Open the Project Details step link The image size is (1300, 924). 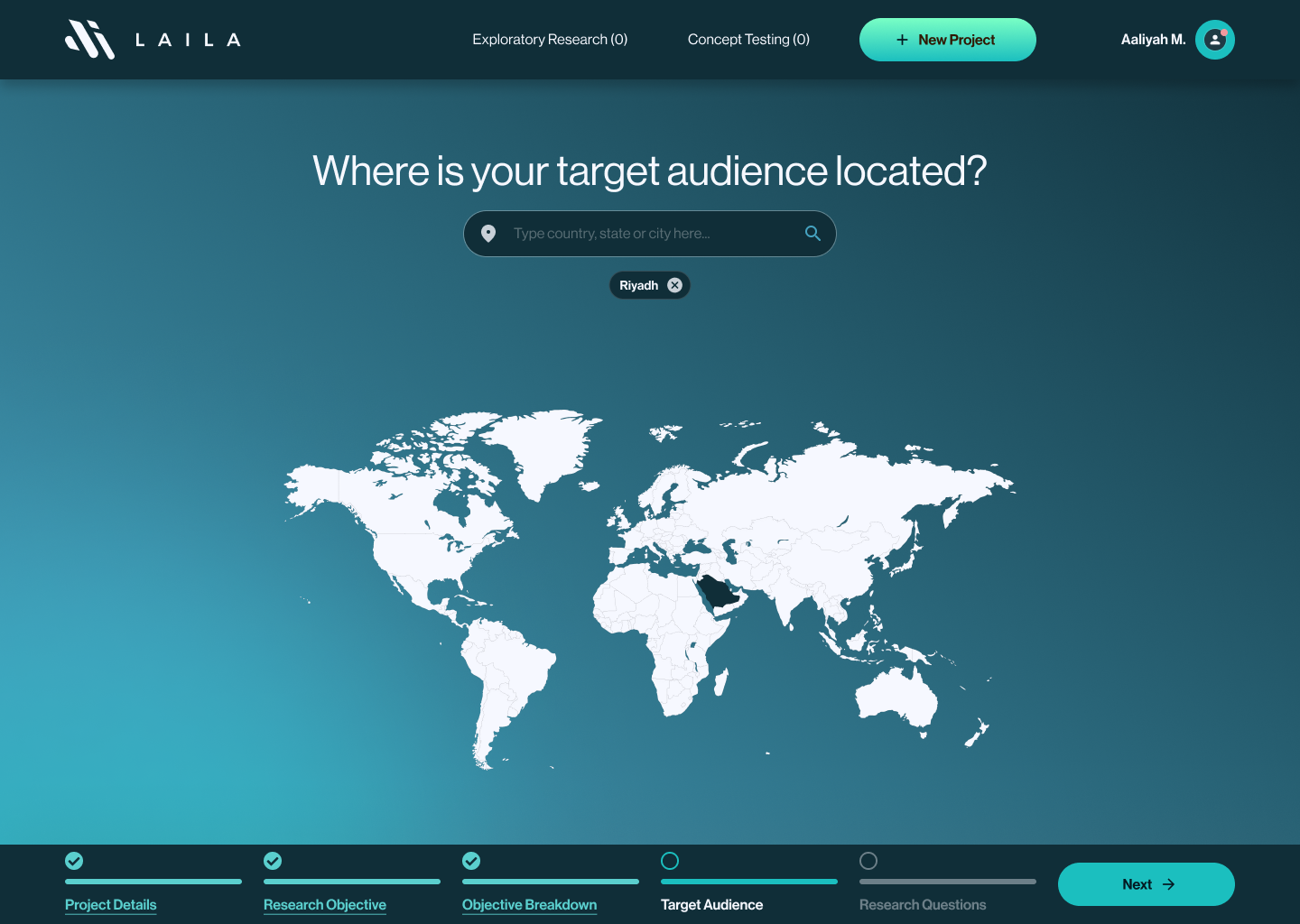point(110,904)
